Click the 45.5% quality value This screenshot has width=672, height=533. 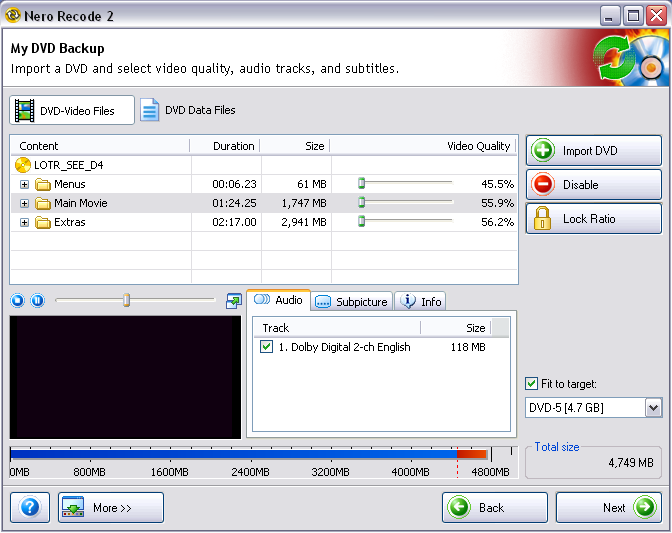coord(497,184)
